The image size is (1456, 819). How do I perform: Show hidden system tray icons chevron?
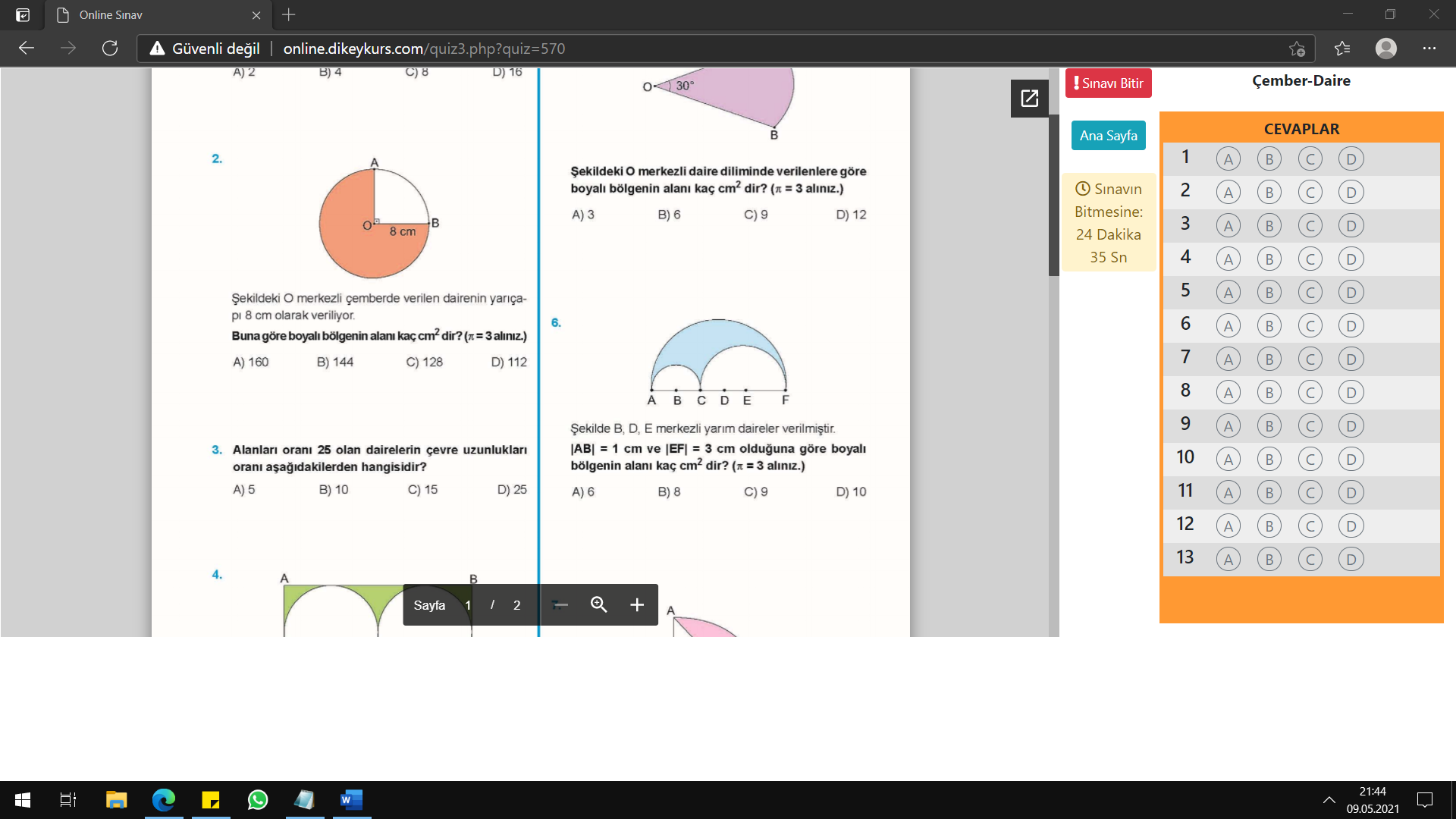(x=1329, y=800)
